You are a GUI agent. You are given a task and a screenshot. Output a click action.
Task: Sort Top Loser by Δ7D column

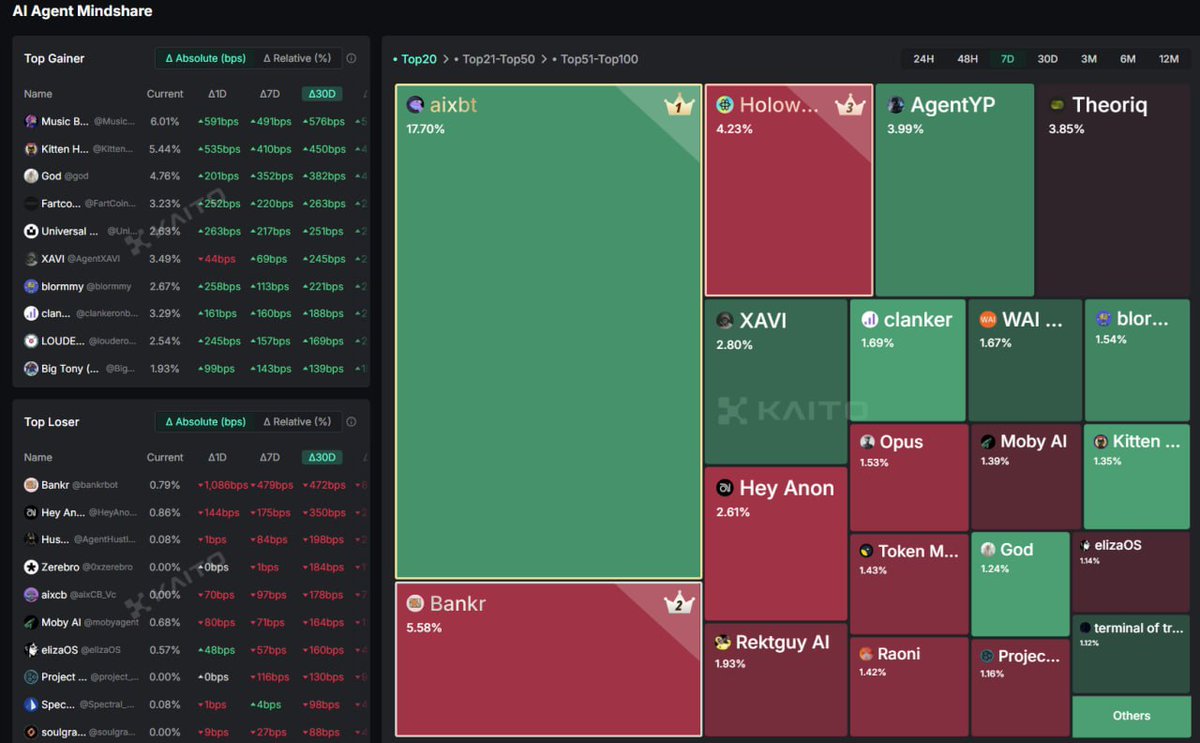[x=270, y=457]
